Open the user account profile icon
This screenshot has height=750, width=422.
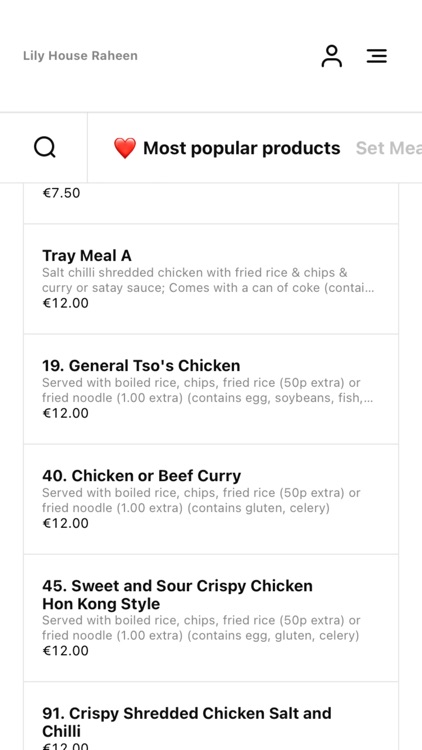[x=331, y=56]
